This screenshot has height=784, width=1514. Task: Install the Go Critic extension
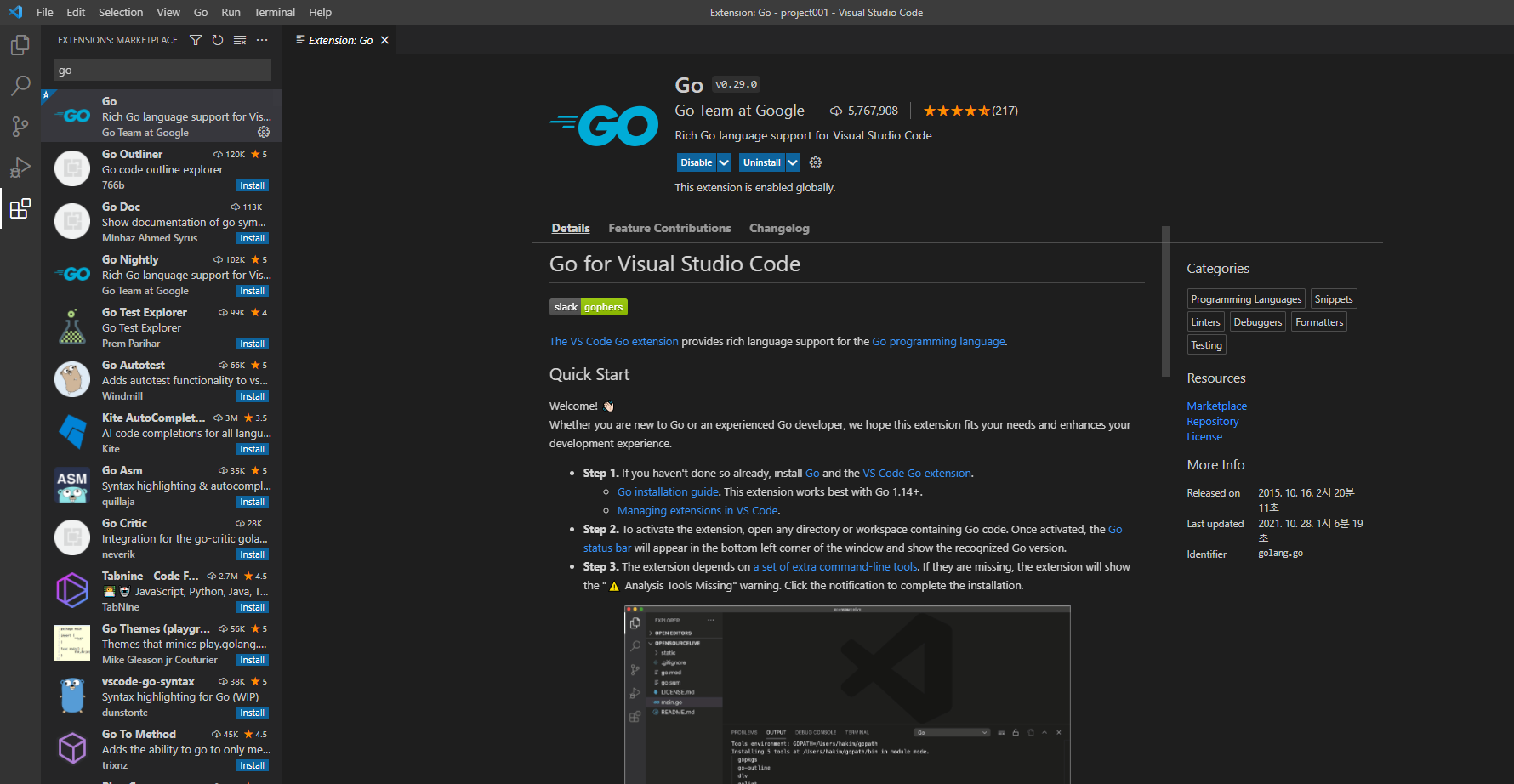(253, 554)
